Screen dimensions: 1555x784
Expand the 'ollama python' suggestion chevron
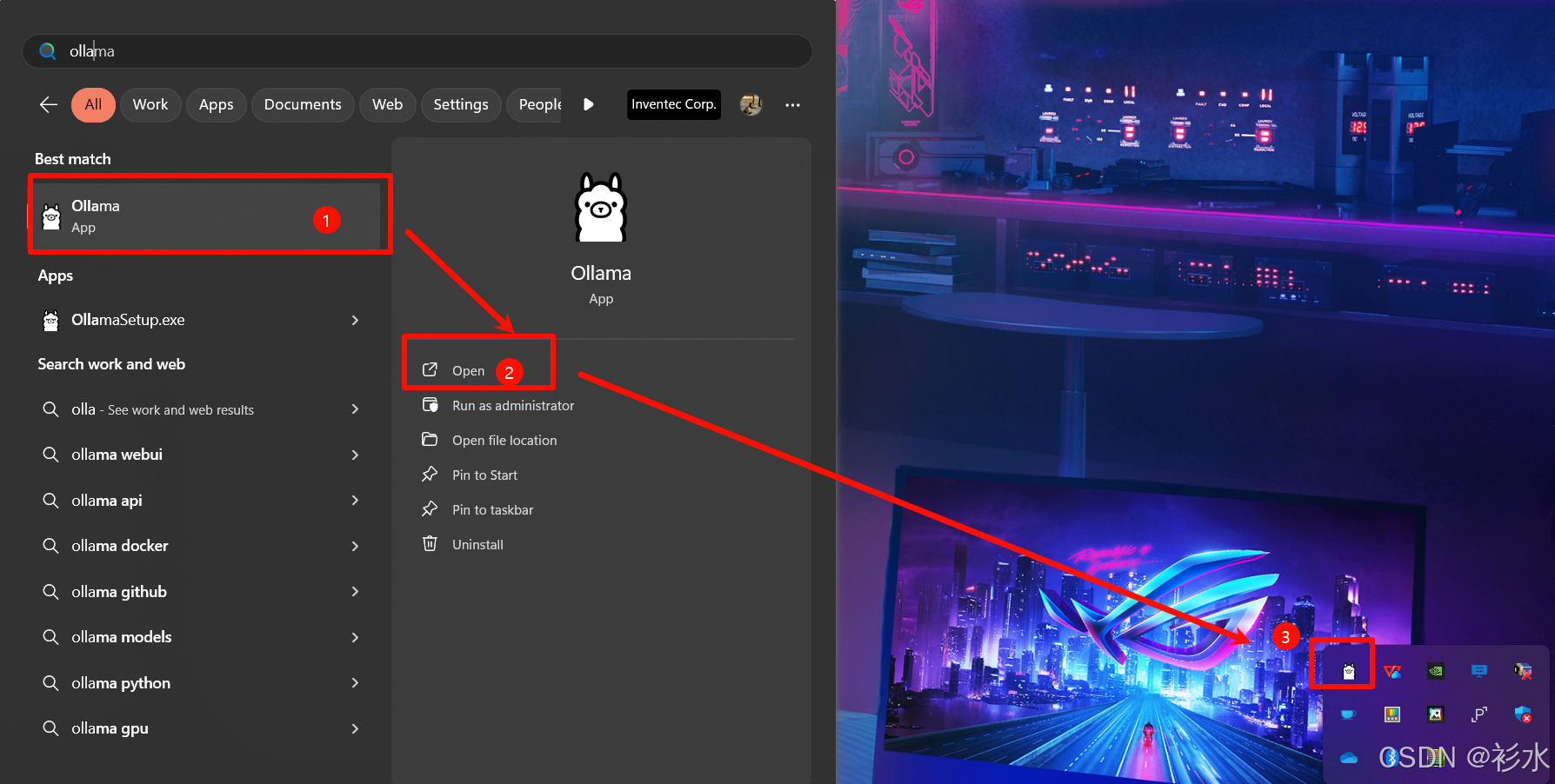click(355, 683)
